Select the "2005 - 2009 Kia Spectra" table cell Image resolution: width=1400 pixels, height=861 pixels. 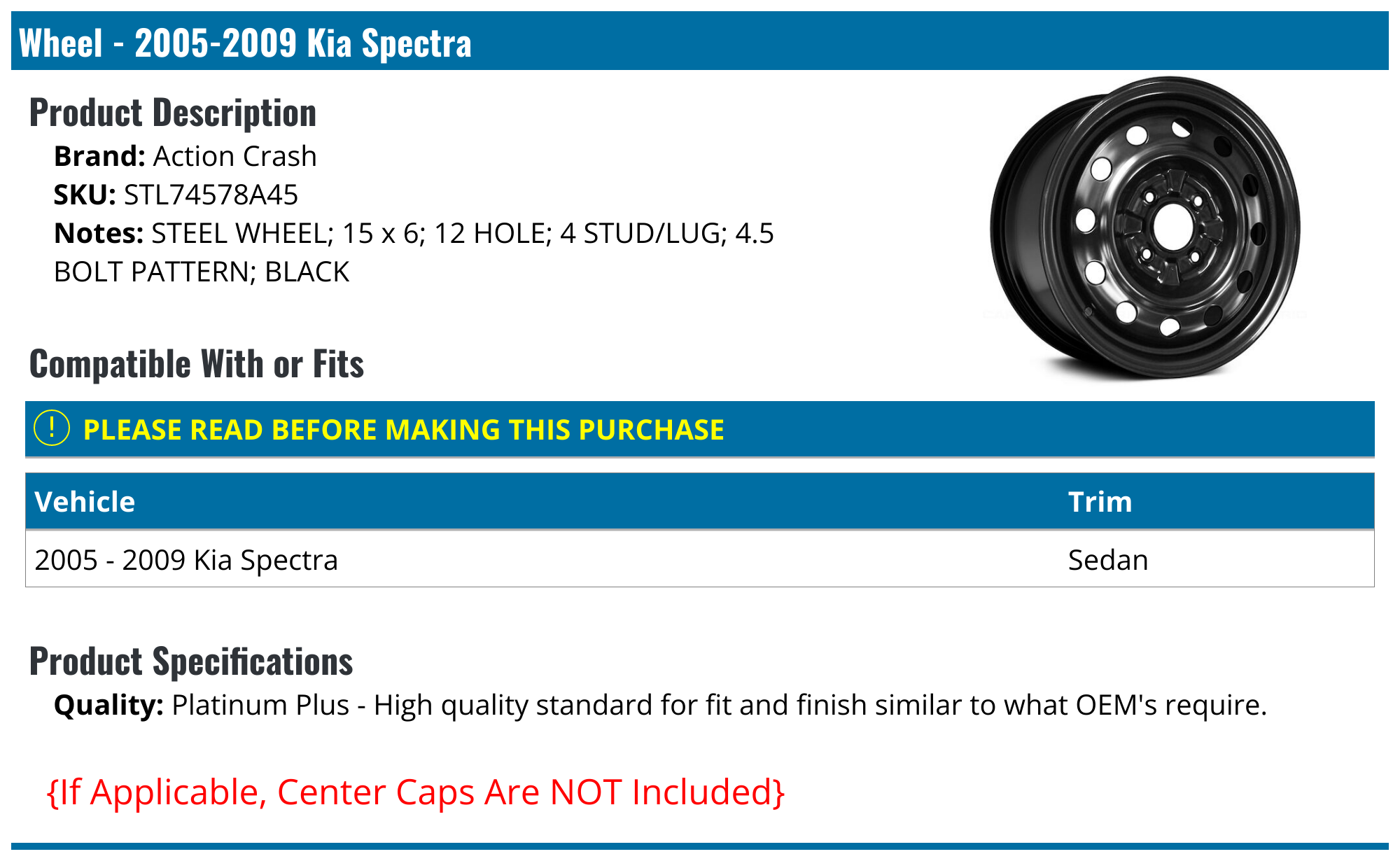click(186, 560)
